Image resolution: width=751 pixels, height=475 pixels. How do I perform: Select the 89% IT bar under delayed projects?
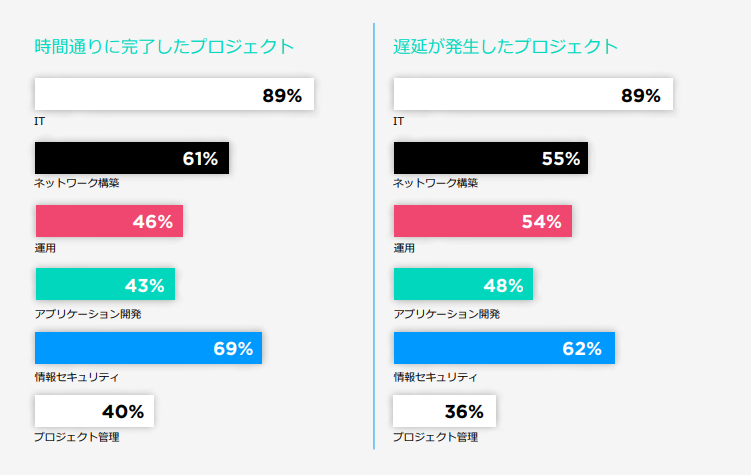533,95
